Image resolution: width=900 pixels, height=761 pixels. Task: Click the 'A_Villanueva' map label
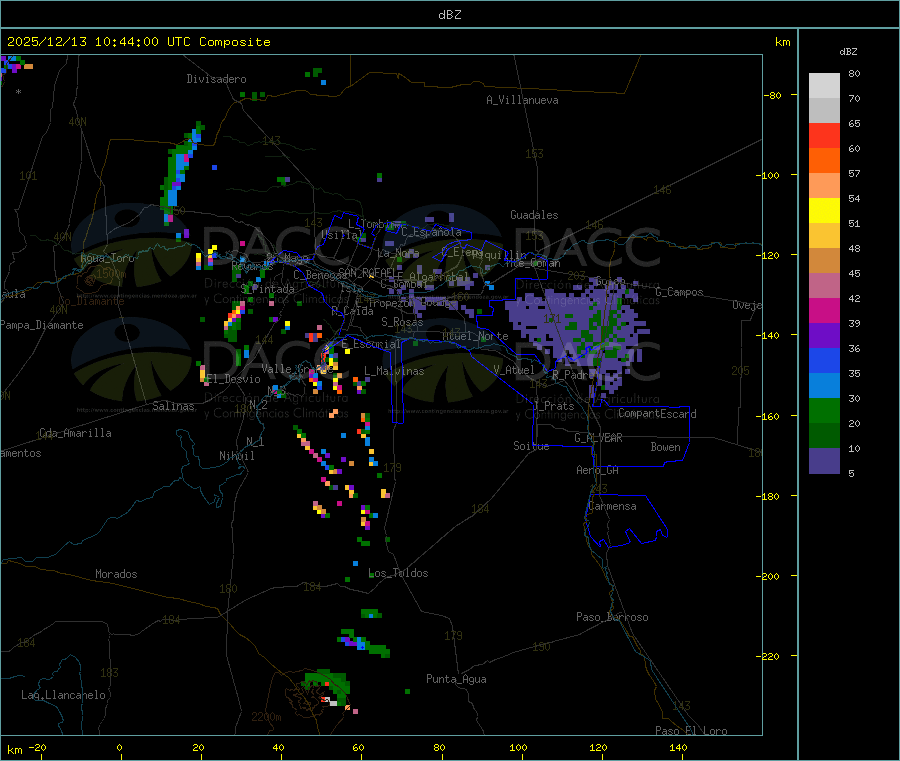click(522, 100)
